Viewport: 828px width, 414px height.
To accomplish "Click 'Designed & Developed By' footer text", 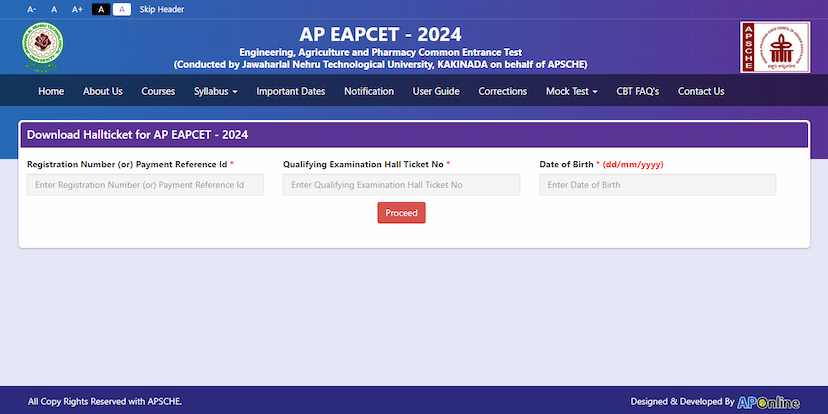I will [x=682, y=402].
